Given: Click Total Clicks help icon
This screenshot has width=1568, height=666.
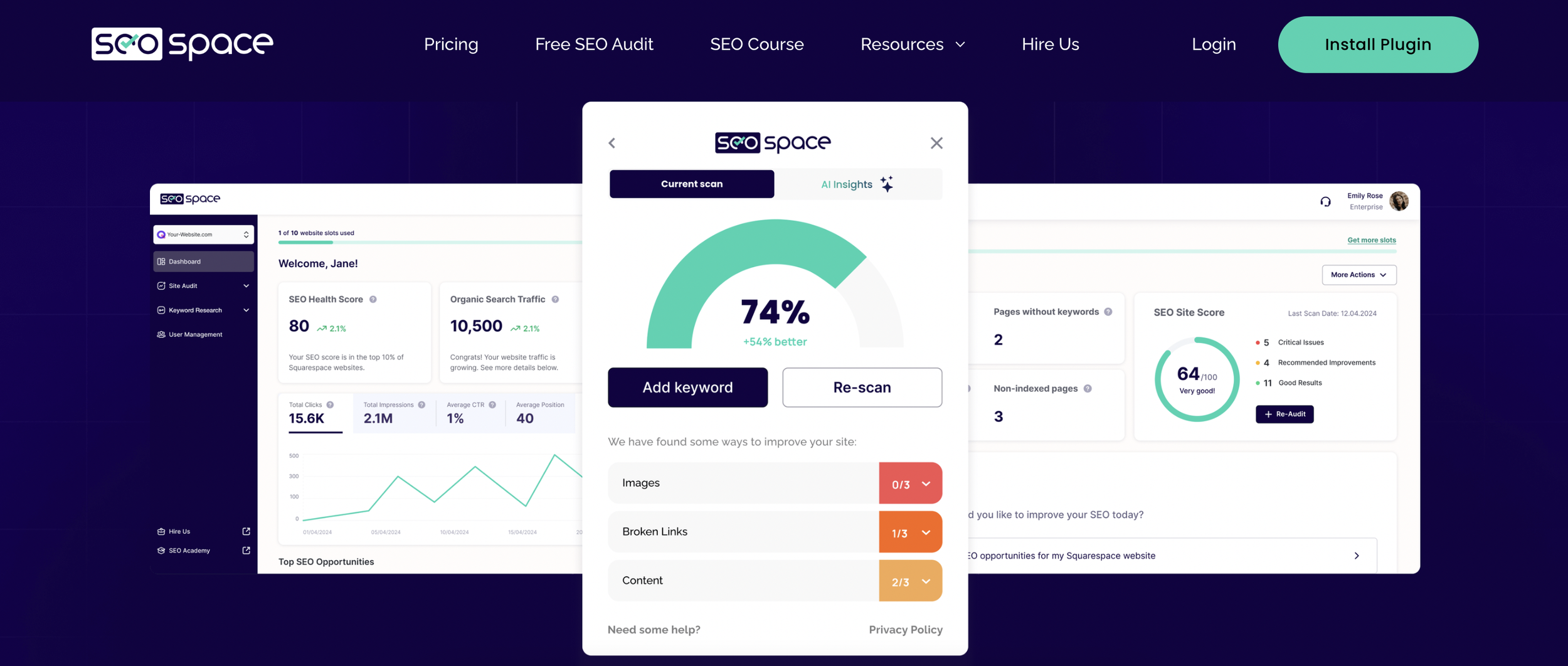Looking at the screenshot, I should coord(330,405).
